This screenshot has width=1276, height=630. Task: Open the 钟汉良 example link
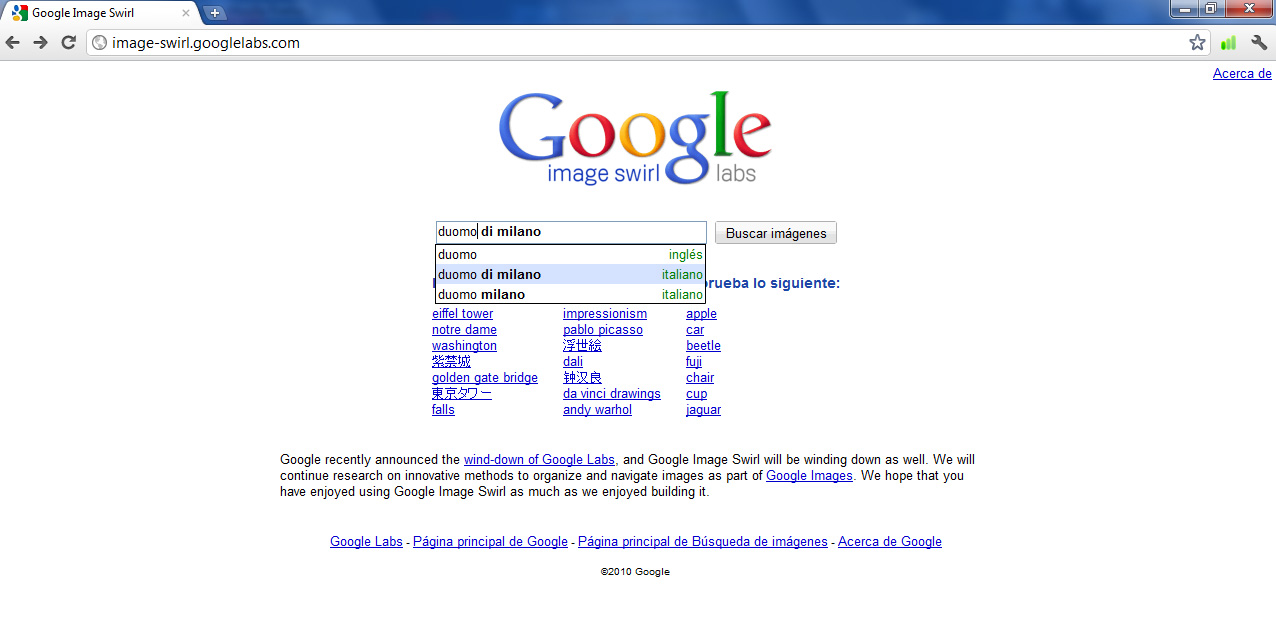(x=582, y=378)
